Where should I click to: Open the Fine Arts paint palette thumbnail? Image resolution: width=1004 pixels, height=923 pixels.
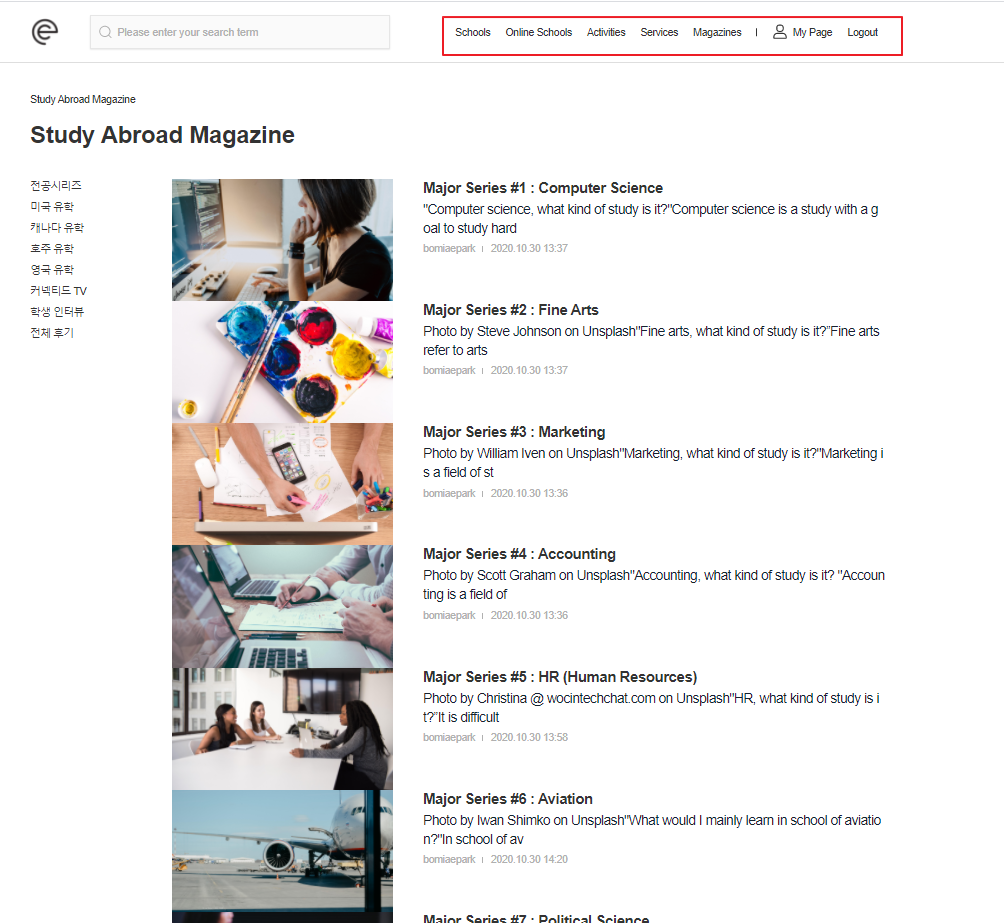(282, 362)
